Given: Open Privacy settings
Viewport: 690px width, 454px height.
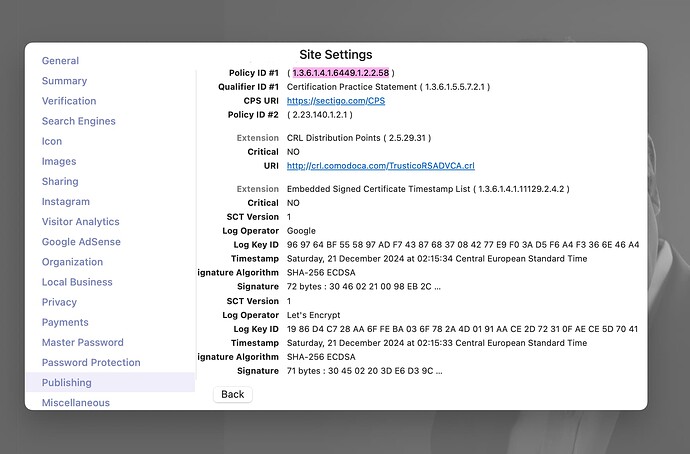Looking at the screenshot, I should pyautogui.click(x=59, y=302).
